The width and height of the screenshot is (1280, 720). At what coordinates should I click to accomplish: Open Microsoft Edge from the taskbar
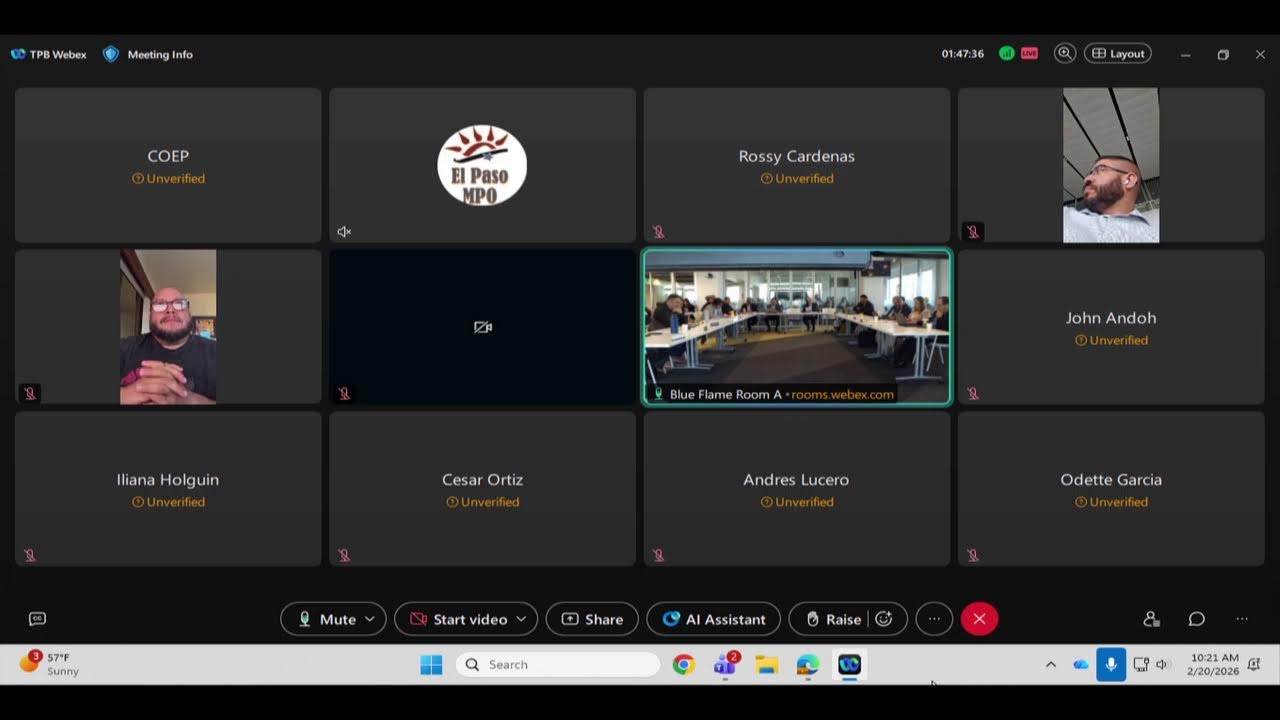point(808,664)
